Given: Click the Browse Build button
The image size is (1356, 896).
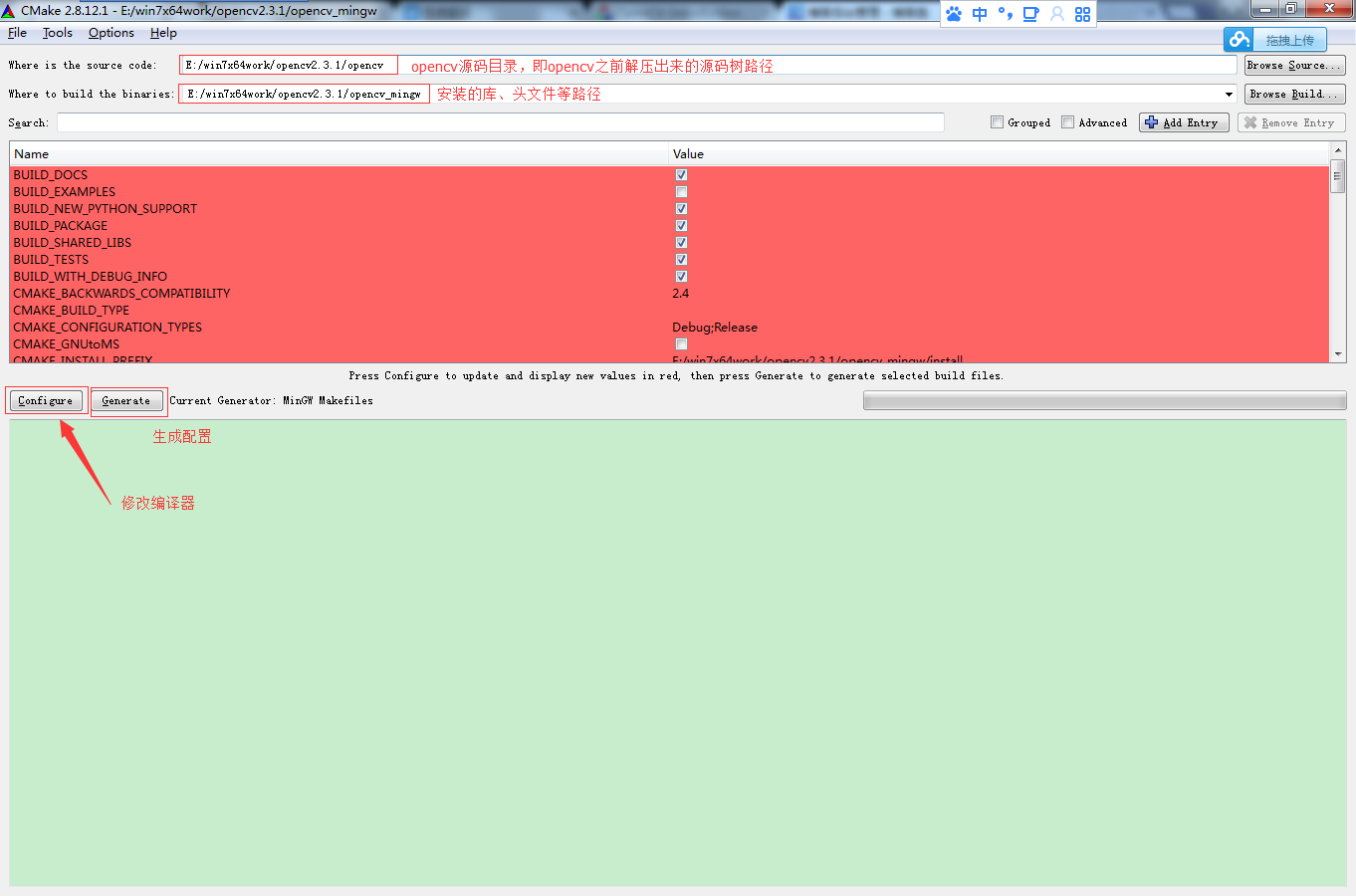Looking at the screenshot, I should click(1294, 94).
